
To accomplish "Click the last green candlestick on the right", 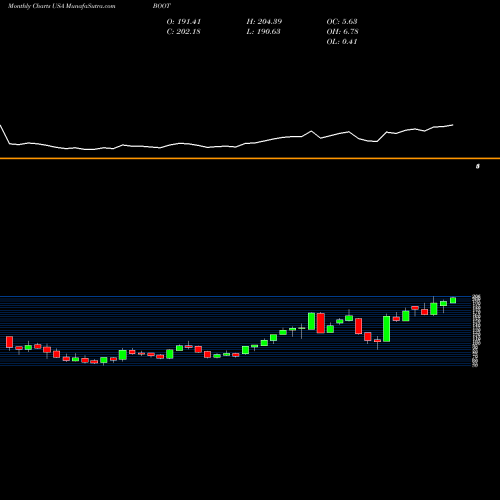I will (x=453, y=300).
